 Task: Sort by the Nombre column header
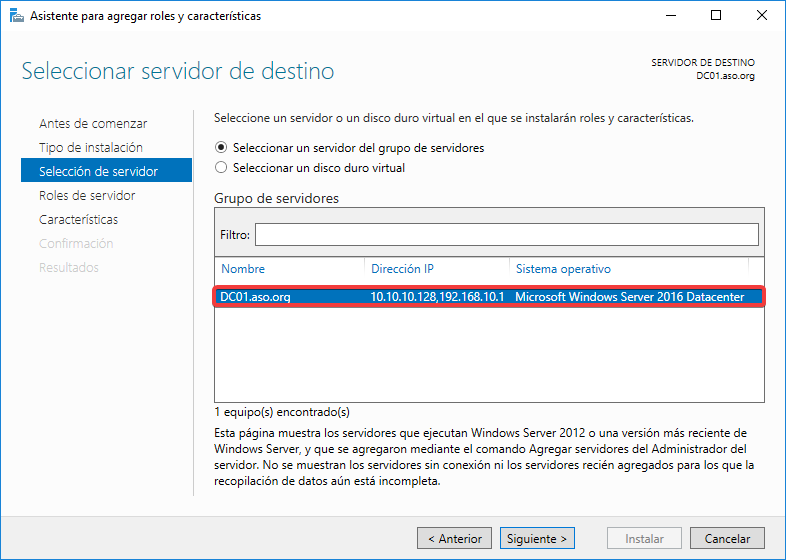[243, 269]
